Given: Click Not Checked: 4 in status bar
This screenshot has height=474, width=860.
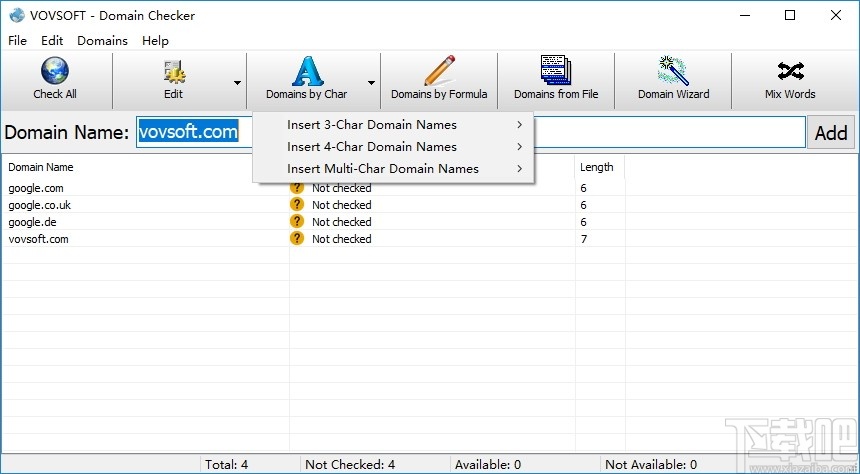Looking at the screenshot, I should [x=350, y=465].
